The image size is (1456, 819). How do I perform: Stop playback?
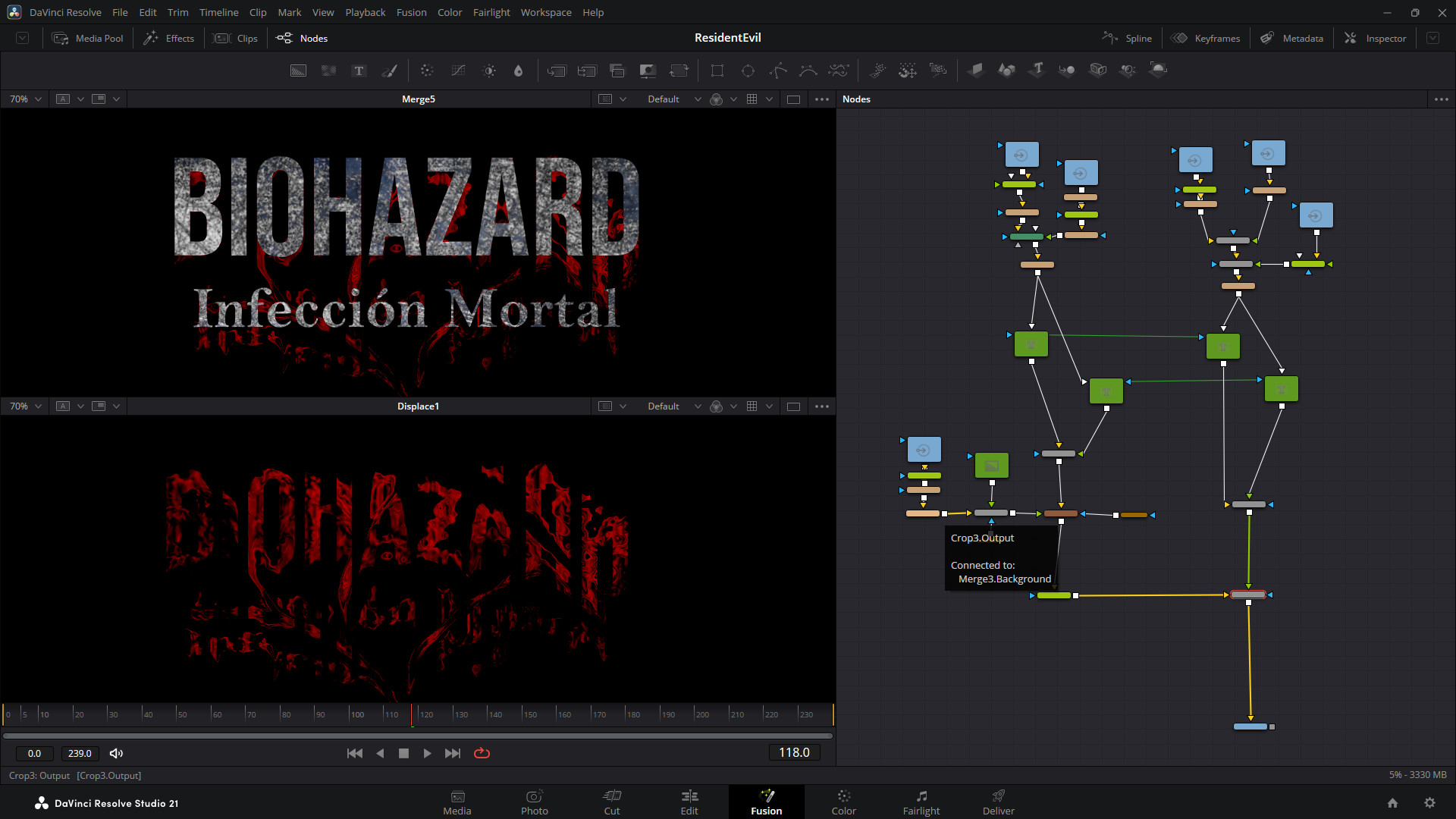(403, 753)
